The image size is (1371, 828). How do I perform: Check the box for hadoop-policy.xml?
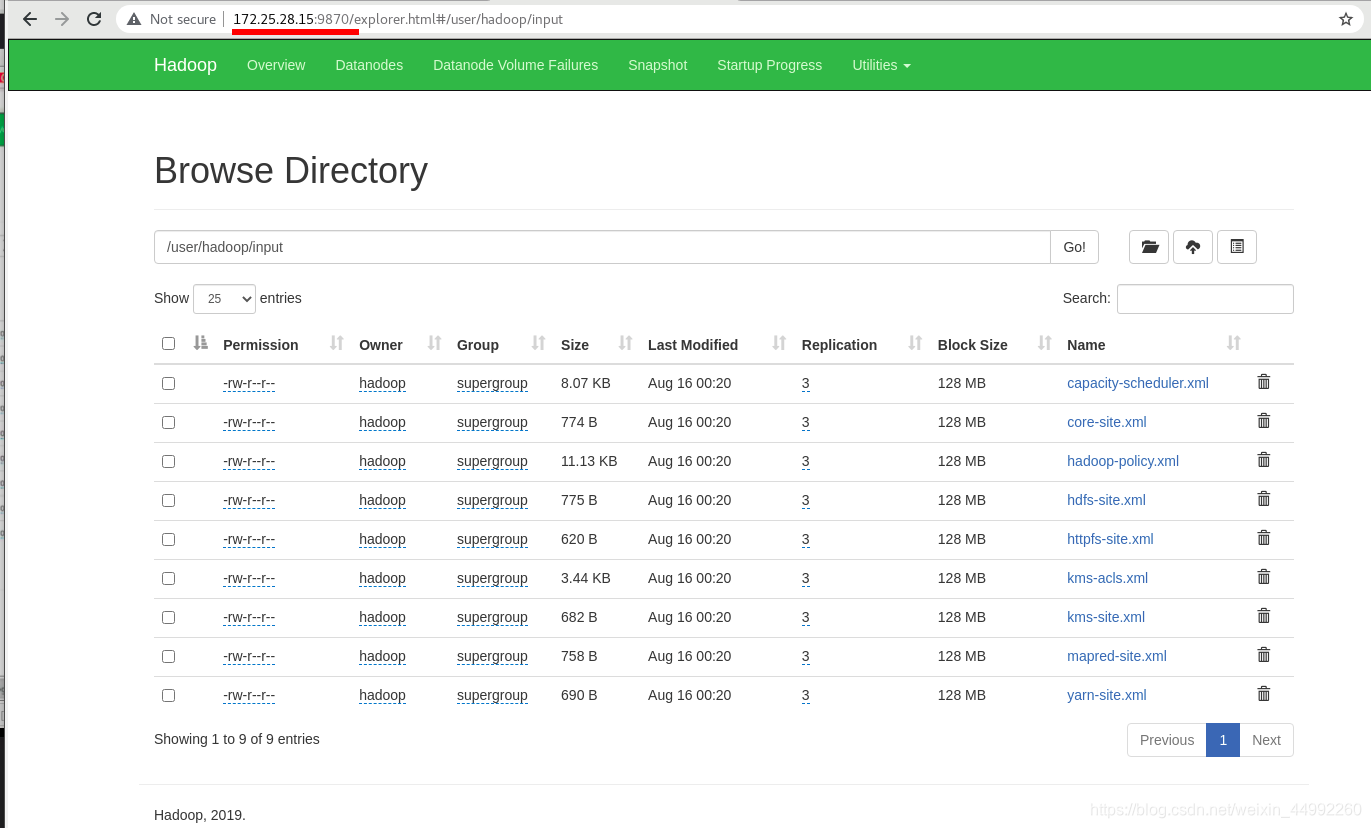[x=168, y=461]
